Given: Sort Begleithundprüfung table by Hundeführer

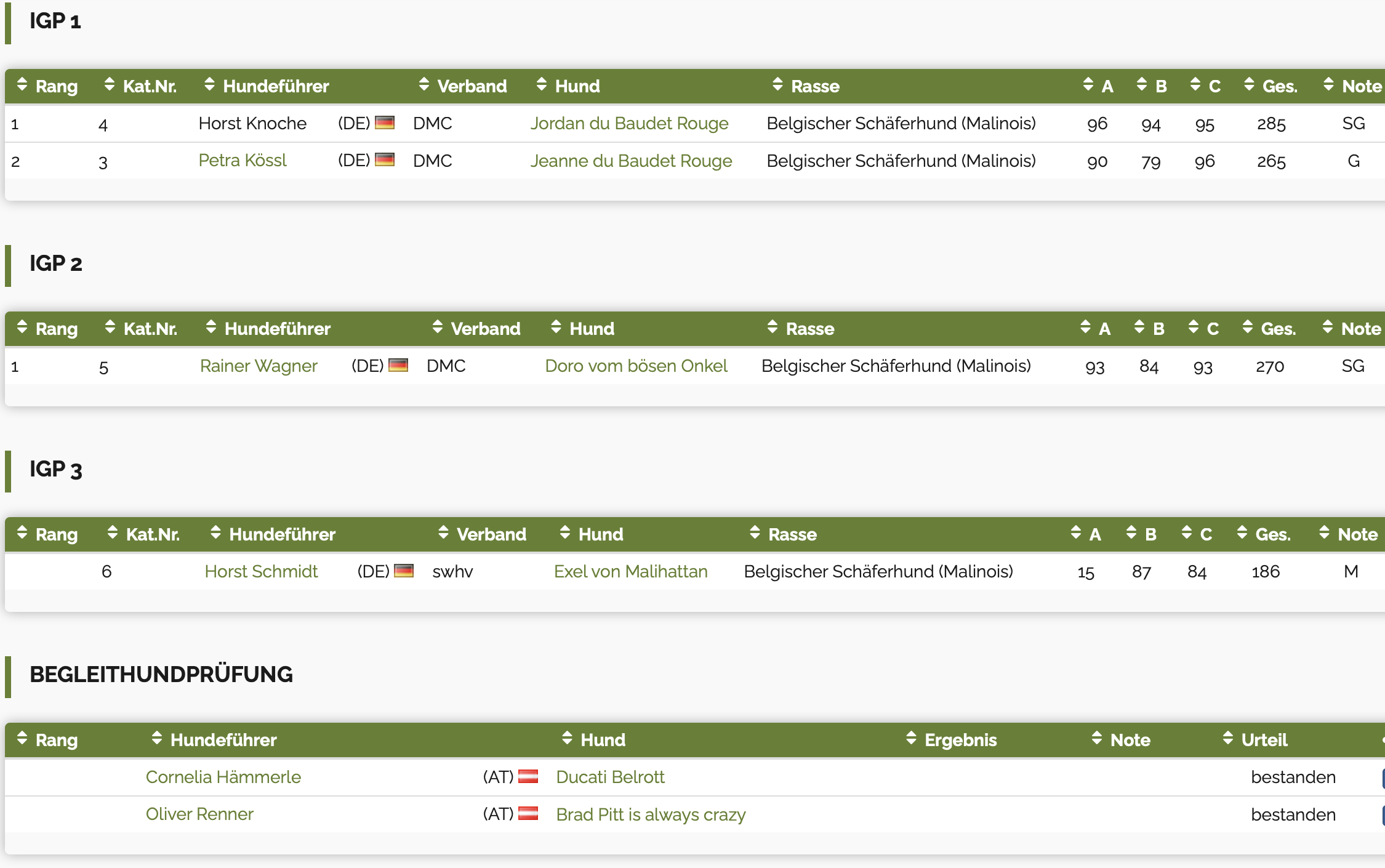Looking at the screenshot, I should pyautogui.click(x=214, y=740).
